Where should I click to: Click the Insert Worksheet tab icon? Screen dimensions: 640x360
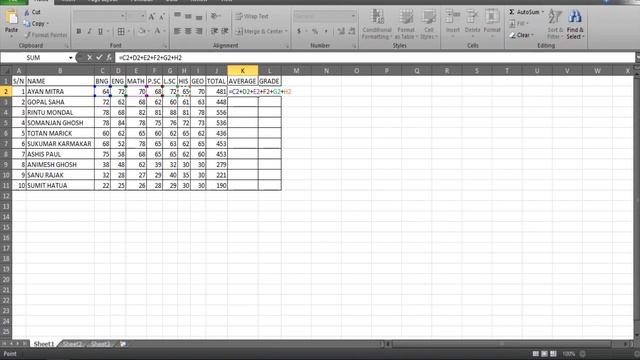tap(122, 344)
